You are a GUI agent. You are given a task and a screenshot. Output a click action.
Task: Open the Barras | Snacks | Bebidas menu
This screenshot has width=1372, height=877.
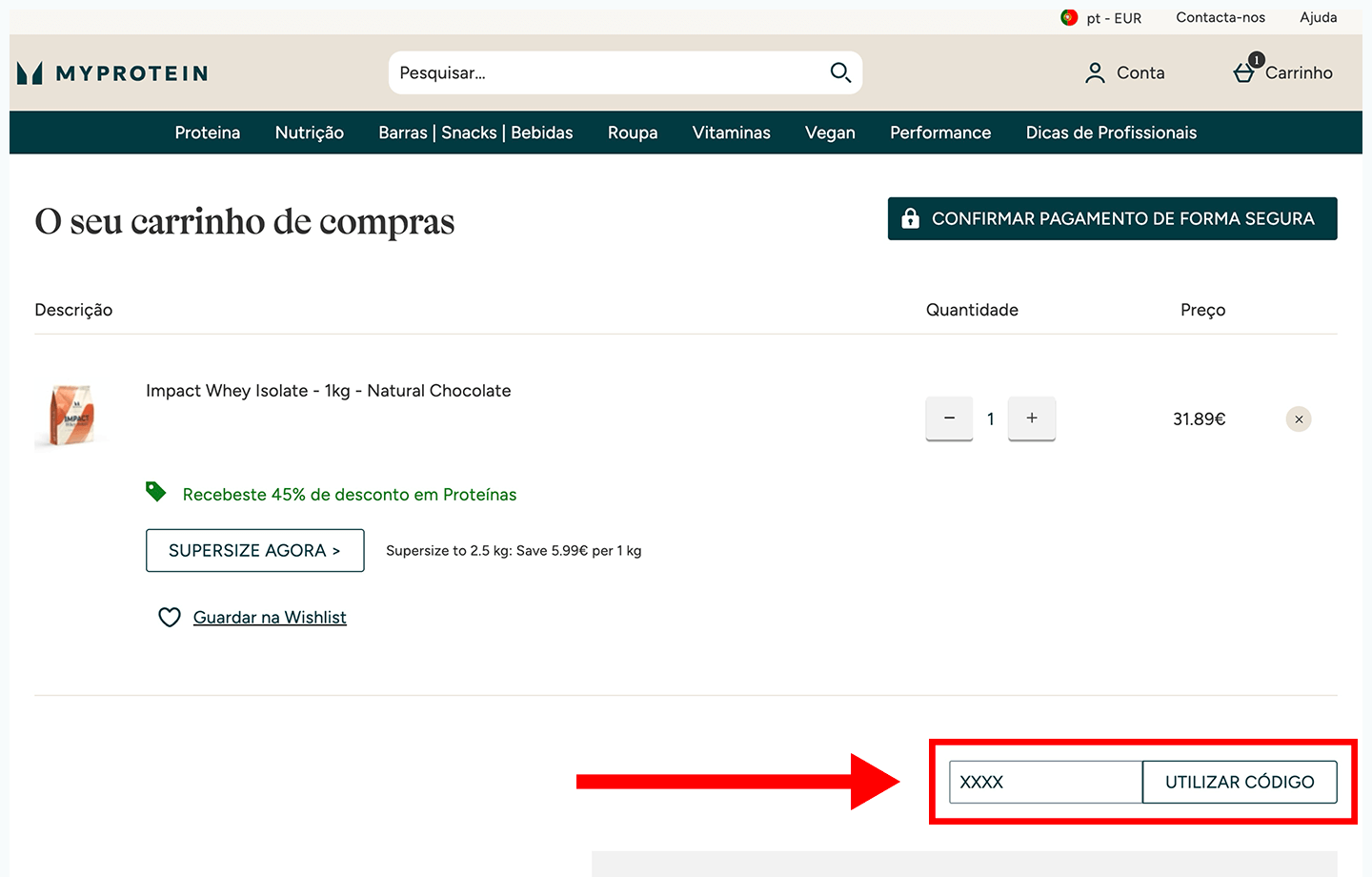click(475, 133)
